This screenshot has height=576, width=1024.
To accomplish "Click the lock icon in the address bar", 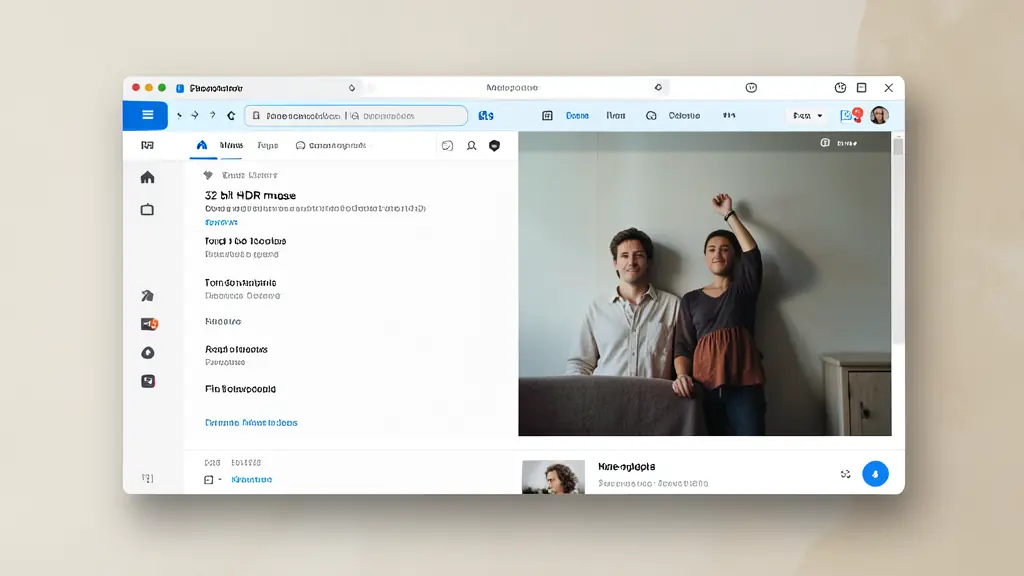I will pos(256,116).
